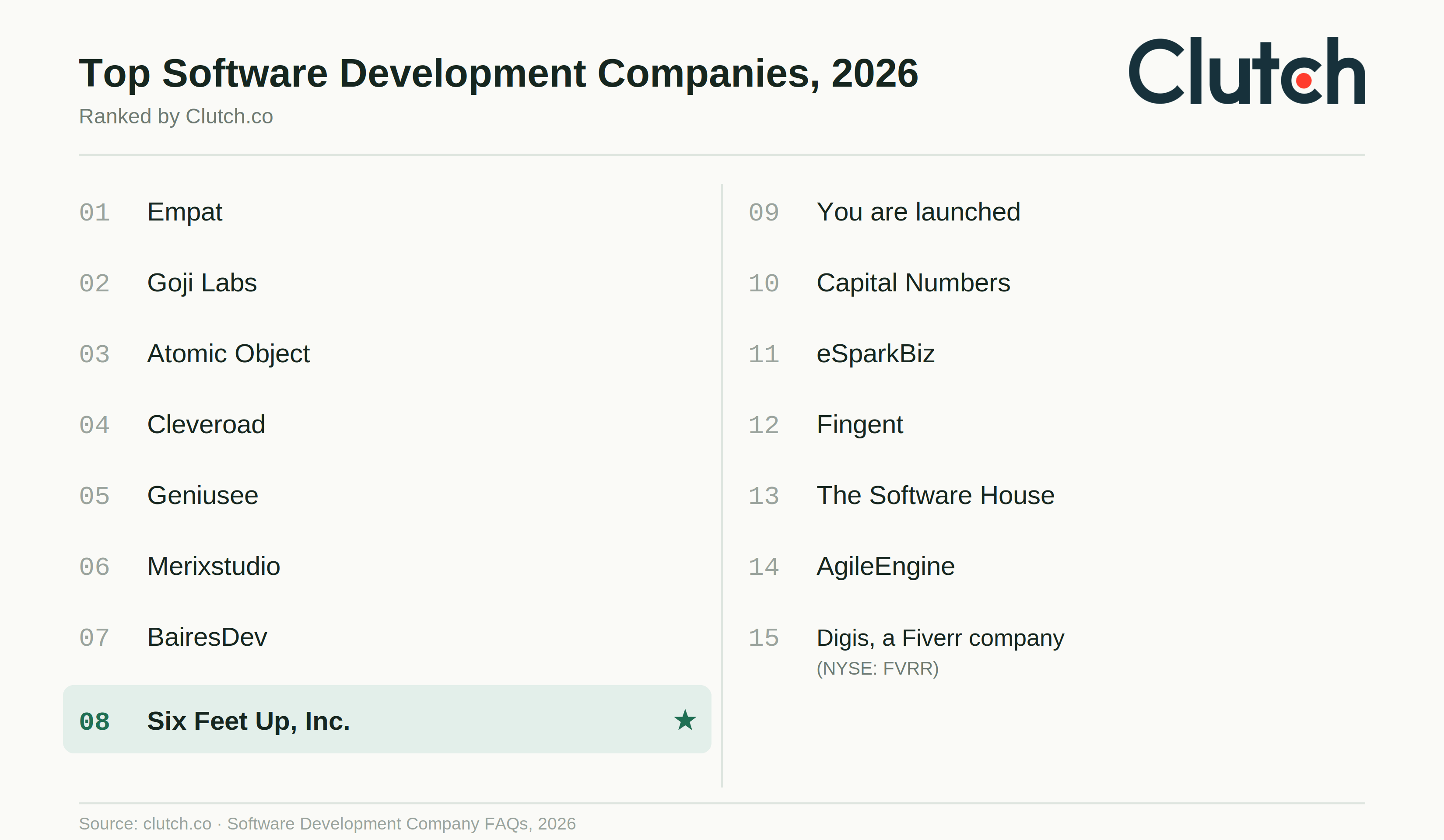Screen dimensions: 1444x840
Task: Click the '(NYSE: FVRR)' ticker note
Action: coord(877,668)
